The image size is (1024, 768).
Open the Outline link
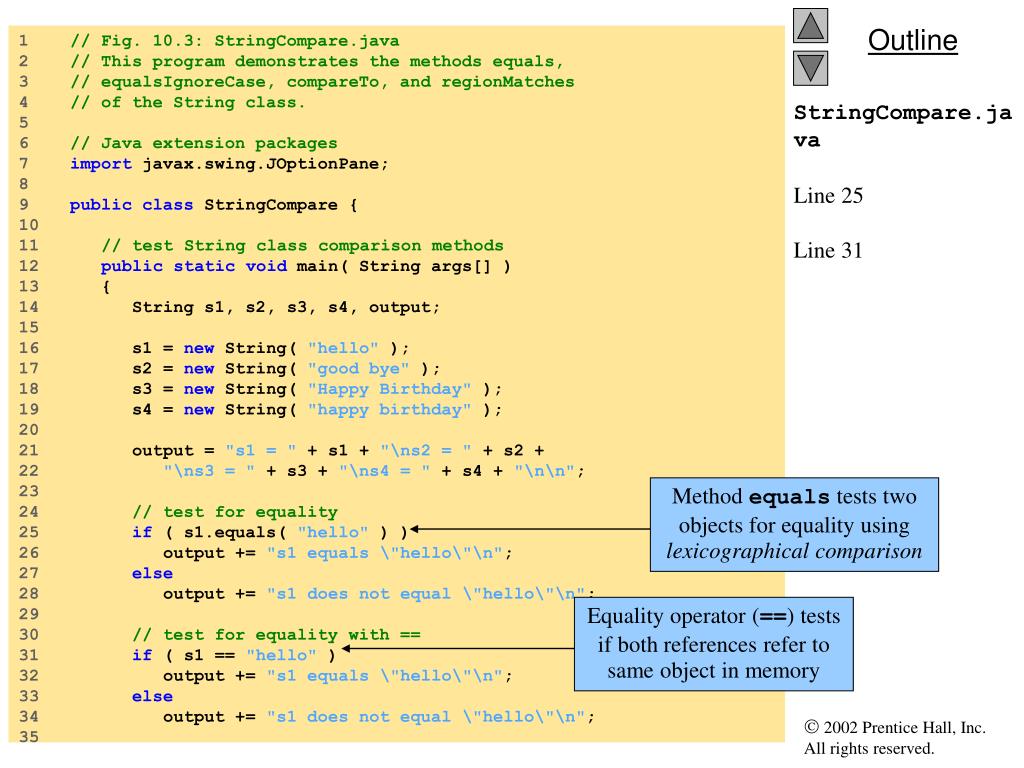[x=912, y=40]
